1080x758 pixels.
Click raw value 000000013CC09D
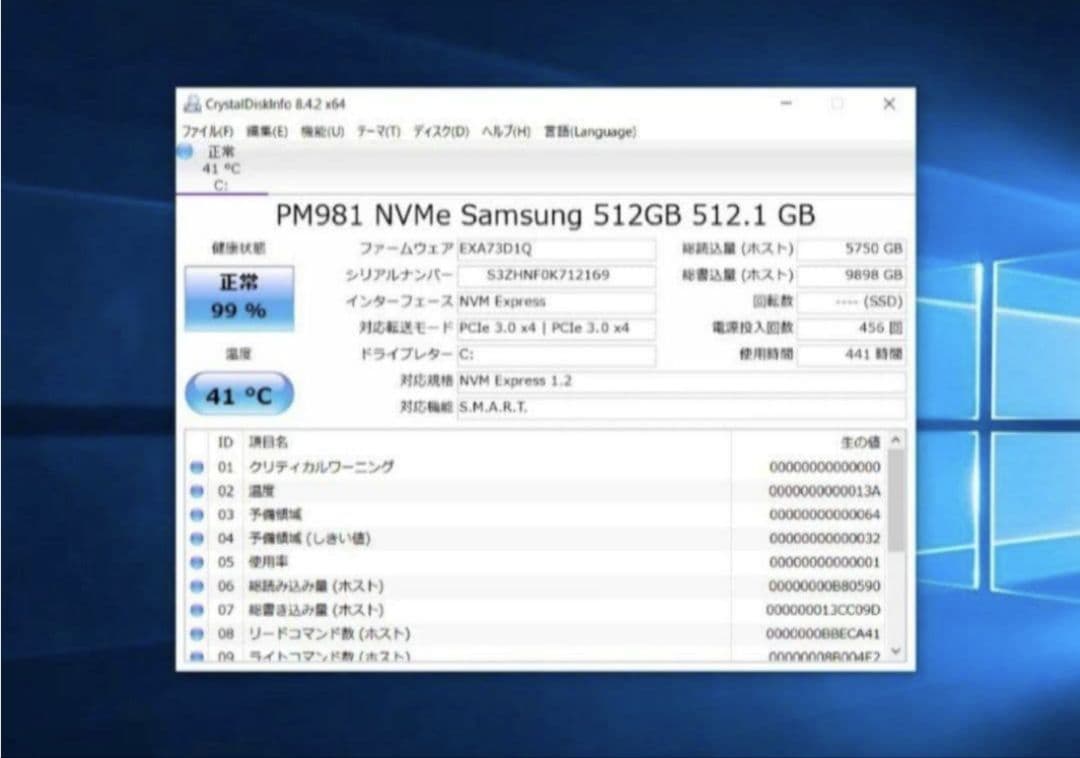pos(823,610)
